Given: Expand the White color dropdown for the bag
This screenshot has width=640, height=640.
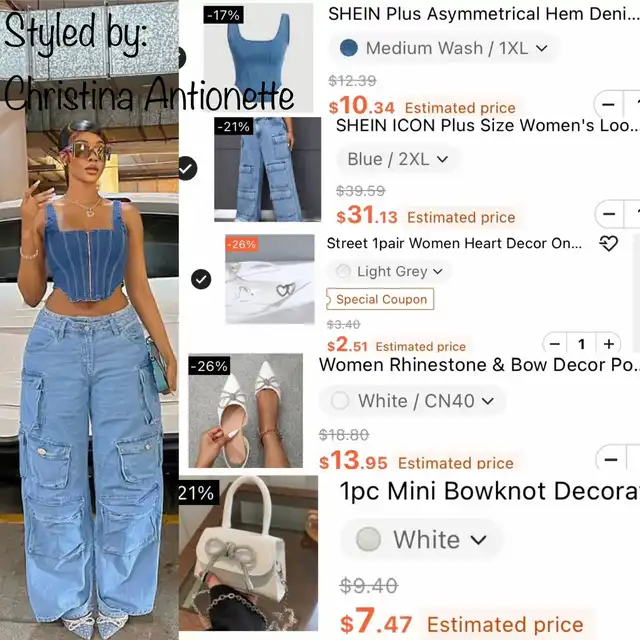Looking at the screenshot, I should [x=421, y=539].
